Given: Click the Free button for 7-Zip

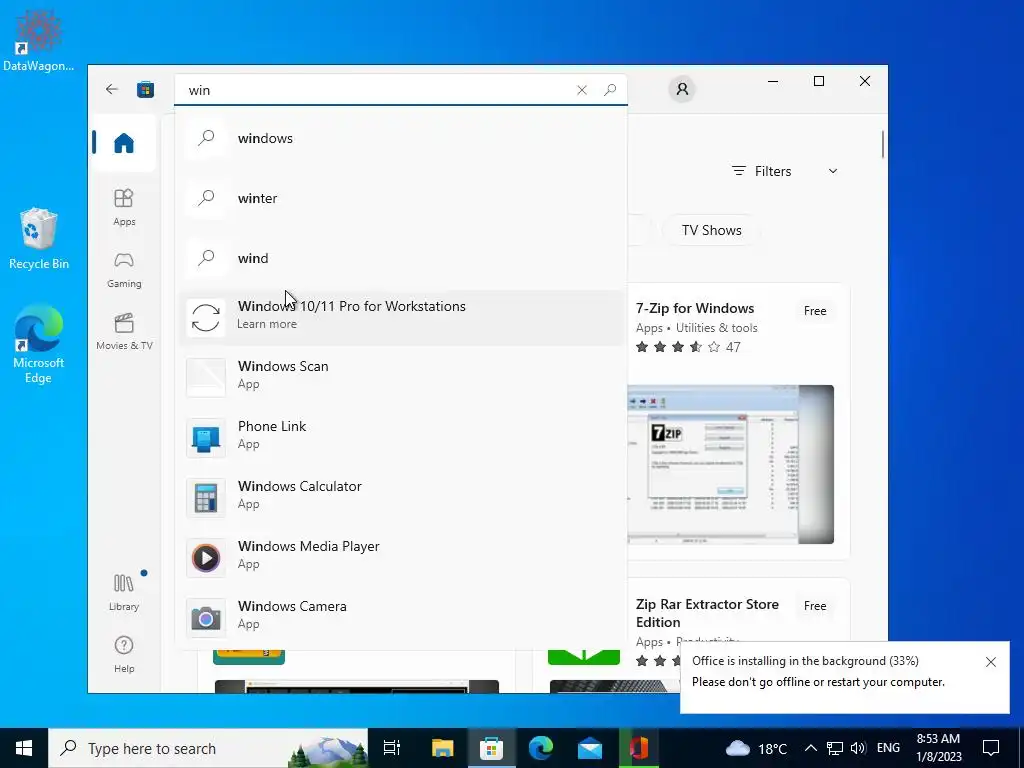Looking at the screenshot, I should pyautogui.click(x=815, y=311).
